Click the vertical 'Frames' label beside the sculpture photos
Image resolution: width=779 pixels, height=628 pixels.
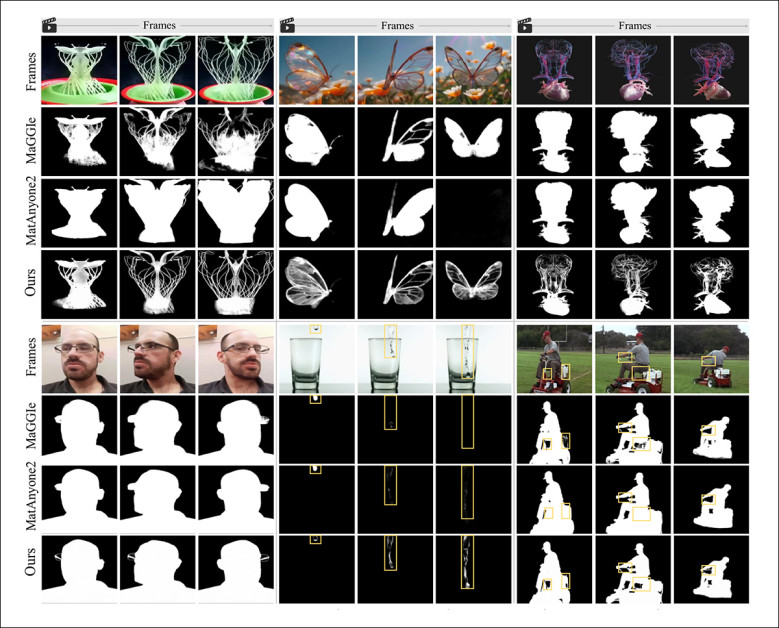tap(31, 72)
